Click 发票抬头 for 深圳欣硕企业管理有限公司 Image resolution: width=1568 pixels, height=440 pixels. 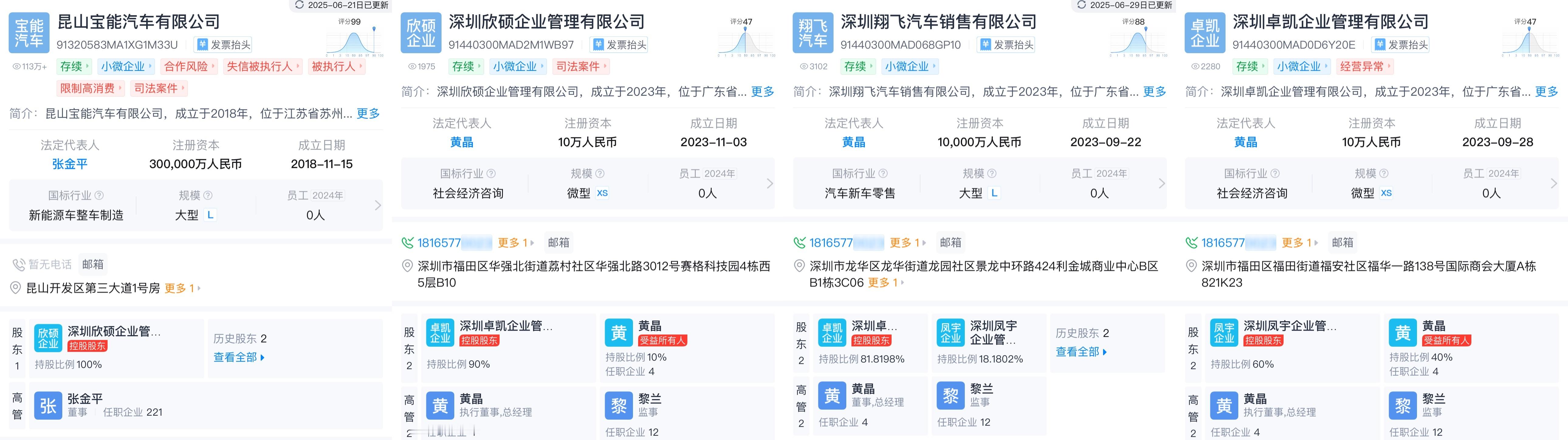click(x=619, y=44)
